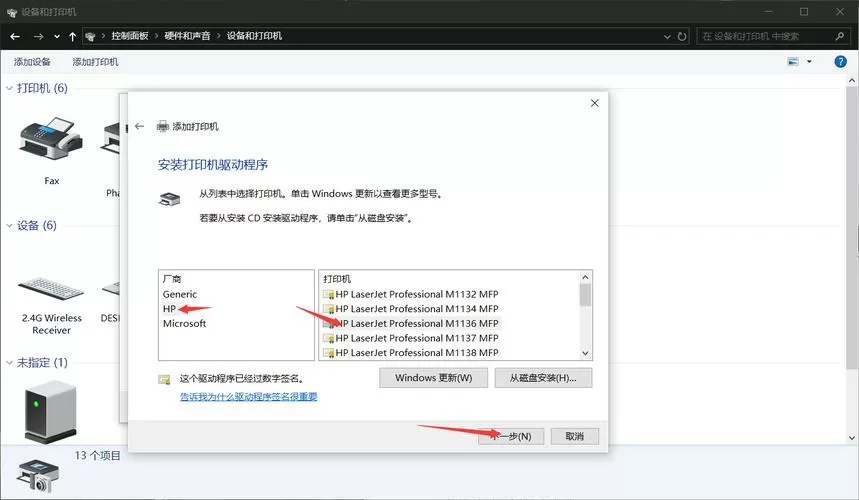Click back arrow in Add Printer dialog
This screenshot has height=500, width=859.
[x=139, y=127]
